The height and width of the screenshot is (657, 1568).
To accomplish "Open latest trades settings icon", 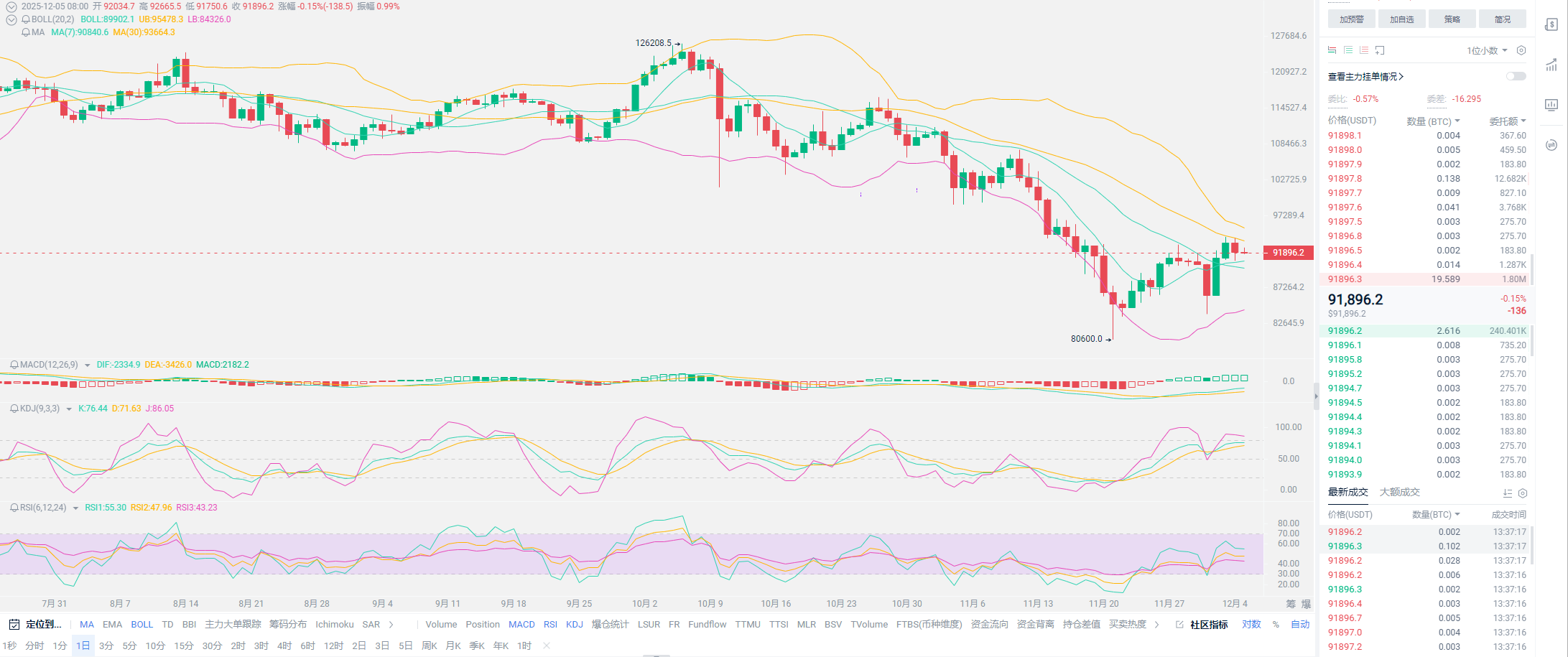I will tap(1523, 493).
